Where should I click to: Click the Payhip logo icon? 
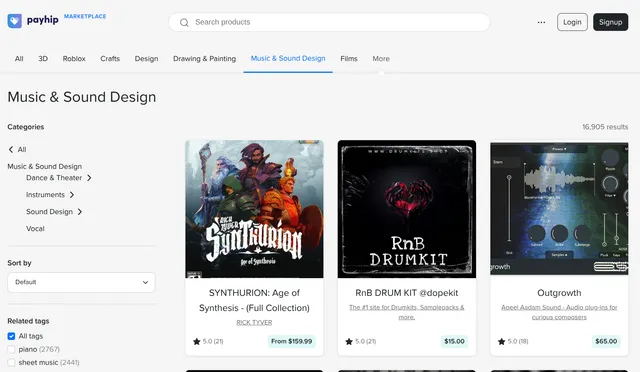[x=15, y=21]
